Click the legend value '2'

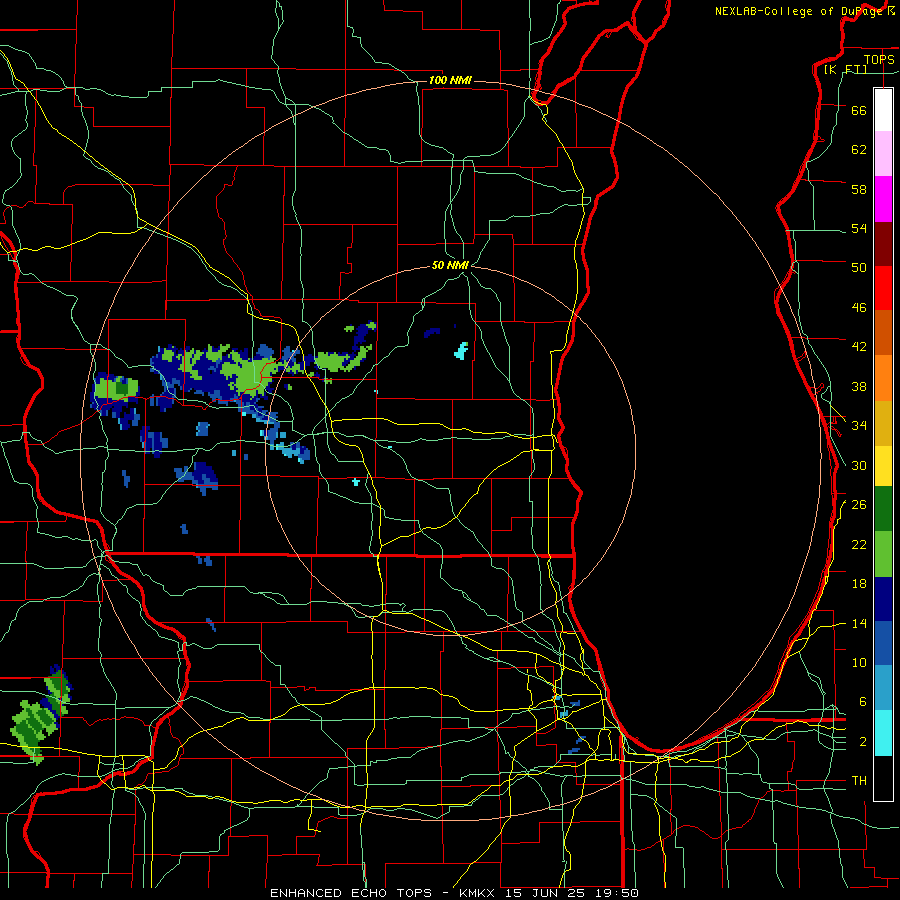[862, 741]
